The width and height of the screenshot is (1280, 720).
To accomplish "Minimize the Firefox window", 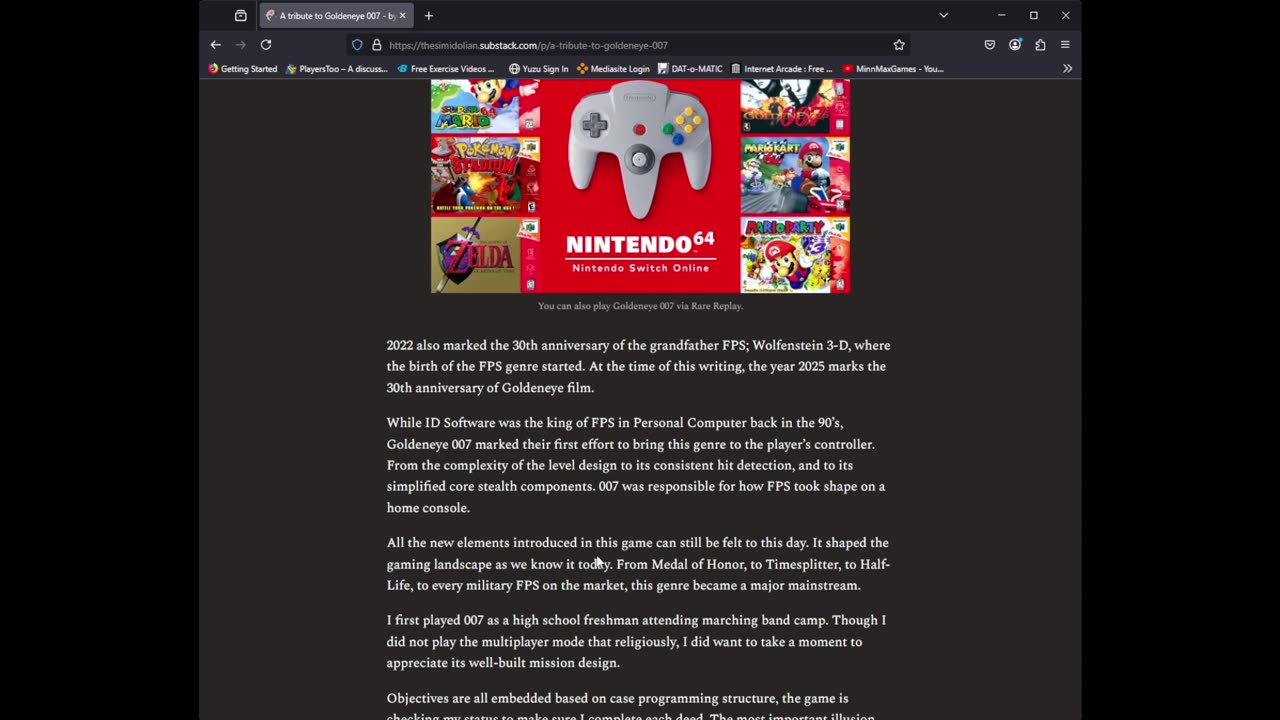I will pyautogui.click(x=1001, y=16).
